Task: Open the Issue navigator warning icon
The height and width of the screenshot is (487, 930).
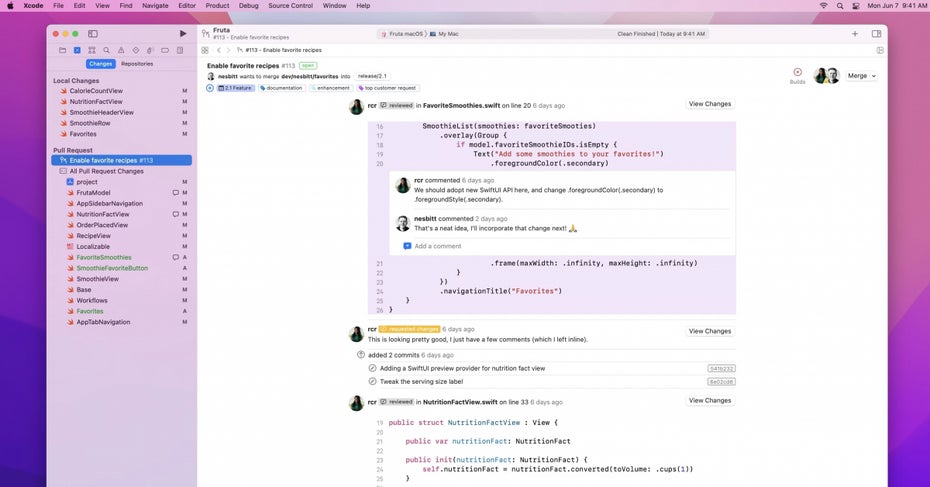Action: 121,50
